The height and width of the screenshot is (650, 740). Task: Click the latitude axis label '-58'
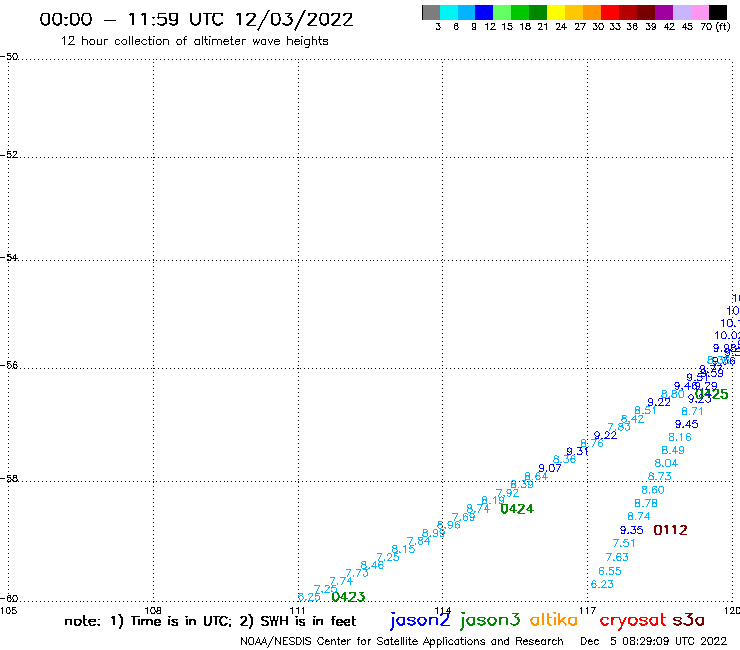pos(9,478)
